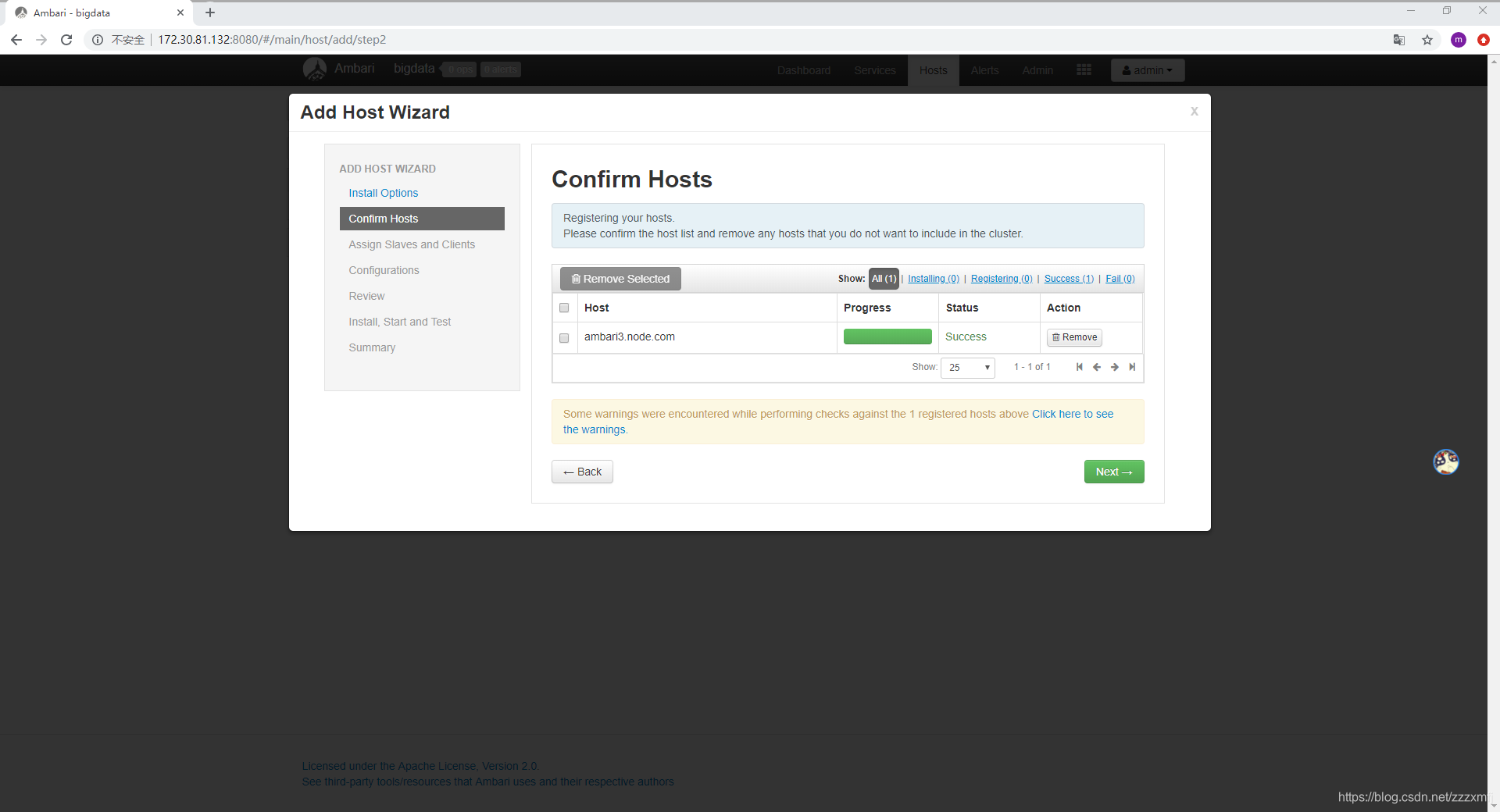This screenshot has width=1500, height=812.
Task: Open Alerts in the top navigation
Action: point(985,70)
